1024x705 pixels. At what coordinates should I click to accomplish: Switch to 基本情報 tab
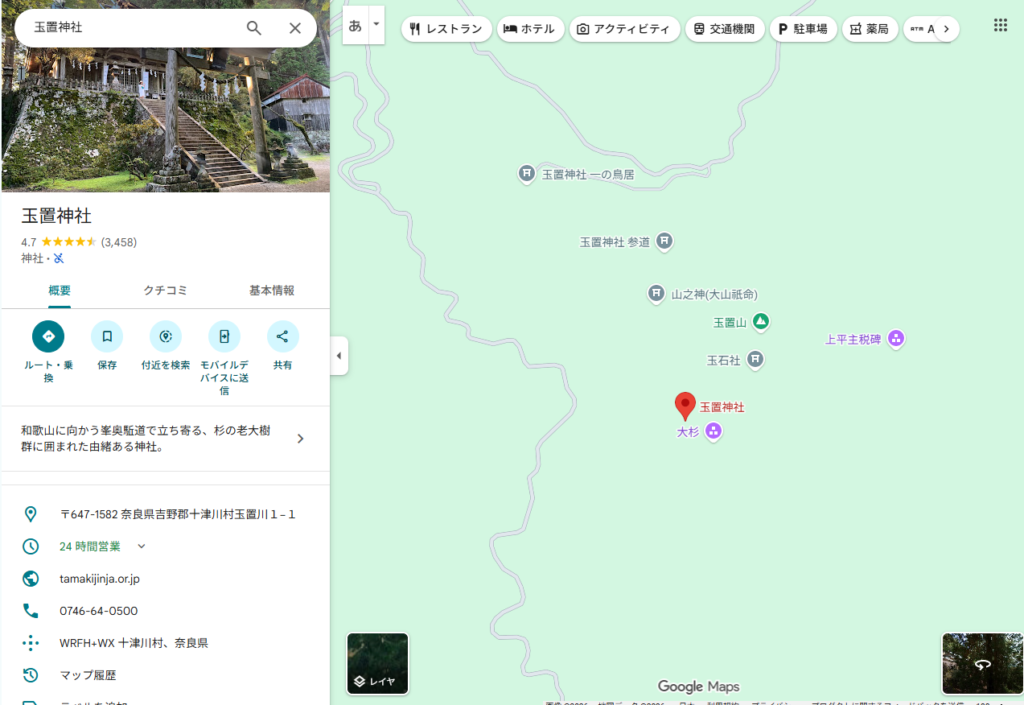coord(271,291)
